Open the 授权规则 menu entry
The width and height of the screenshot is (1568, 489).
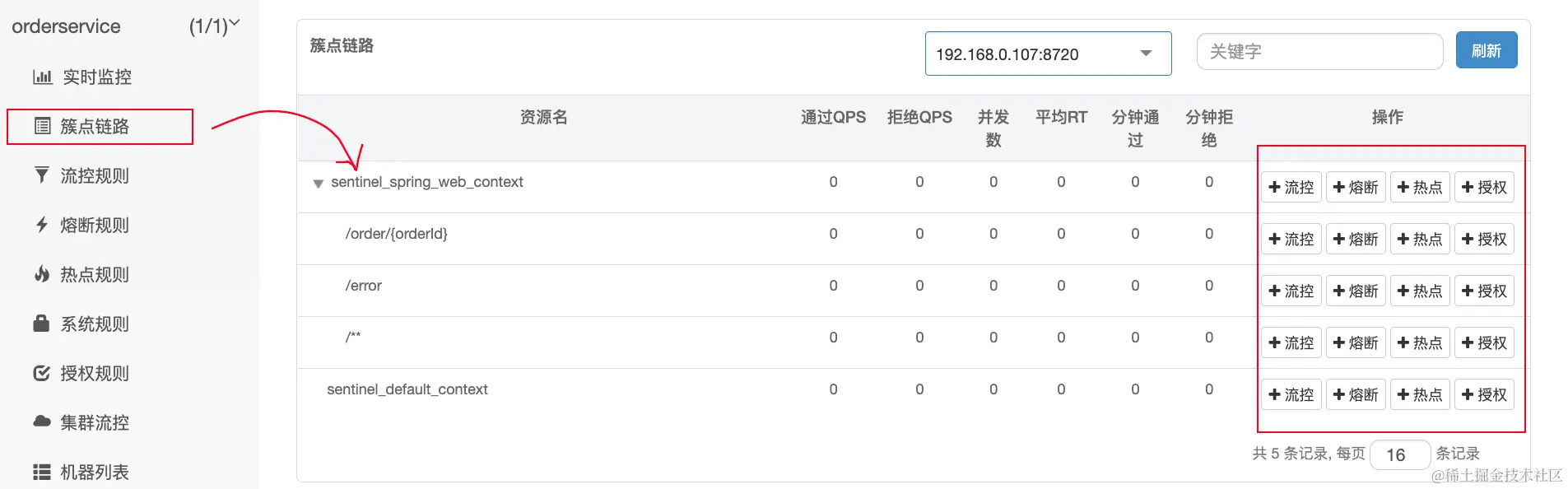click(95, 373)
